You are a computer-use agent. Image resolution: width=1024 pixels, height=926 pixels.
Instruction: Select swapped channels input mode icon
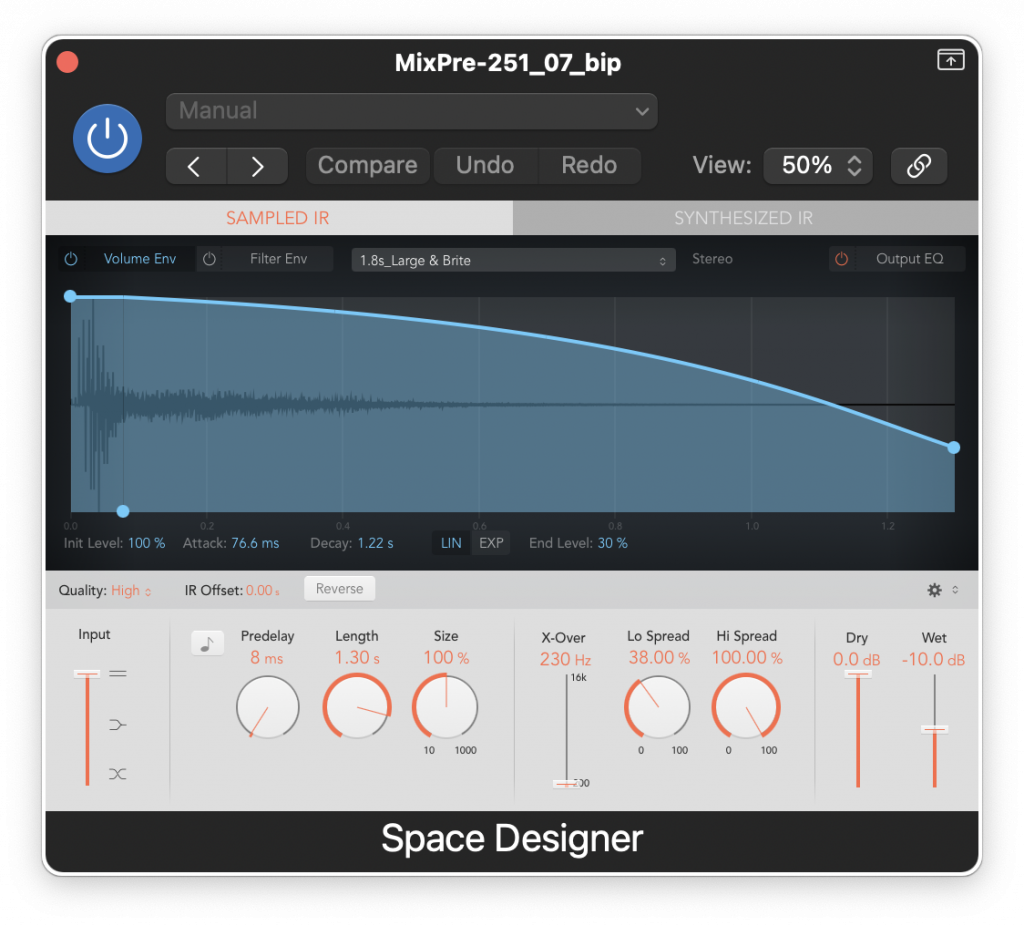[118, 774]
